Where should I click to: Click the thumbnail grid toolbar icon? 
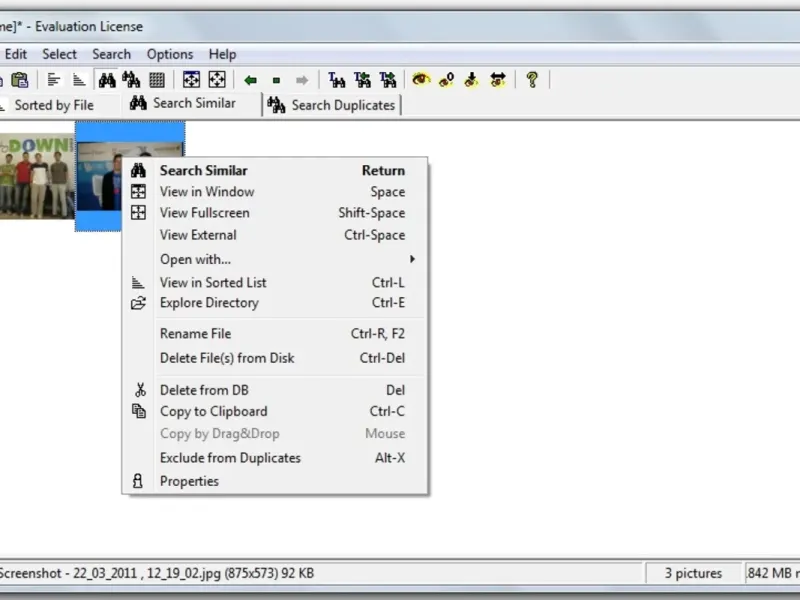pos(157,80)
